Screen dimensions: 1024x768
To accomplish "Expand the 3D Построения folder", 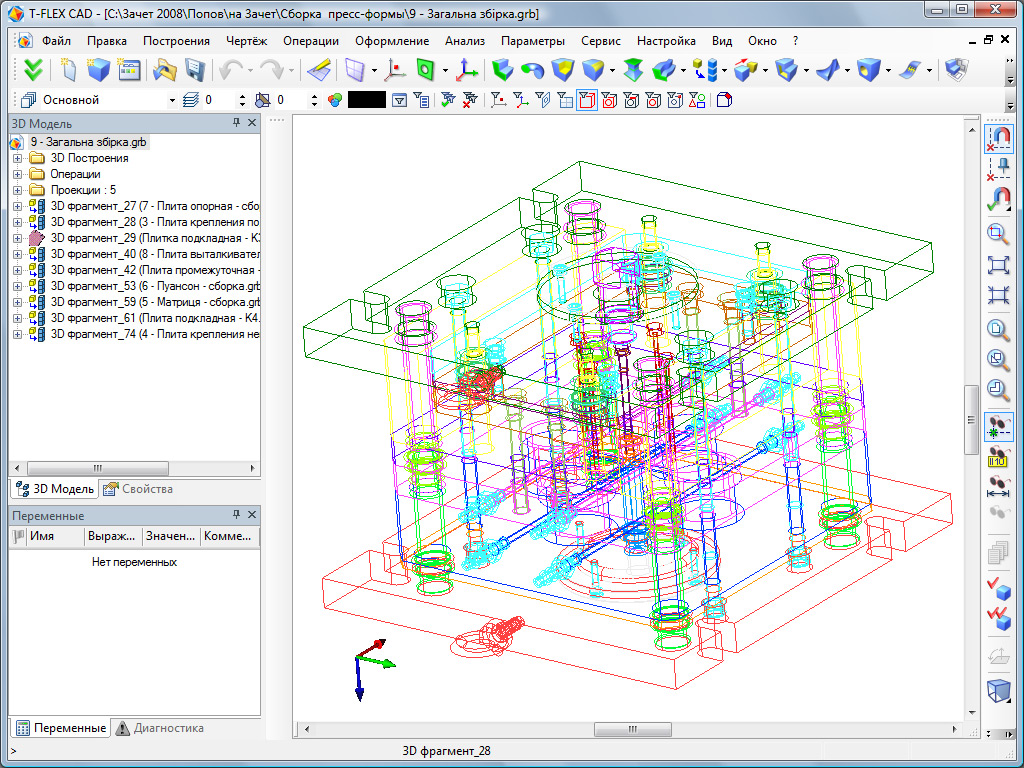I will click(x=18, y=158).
